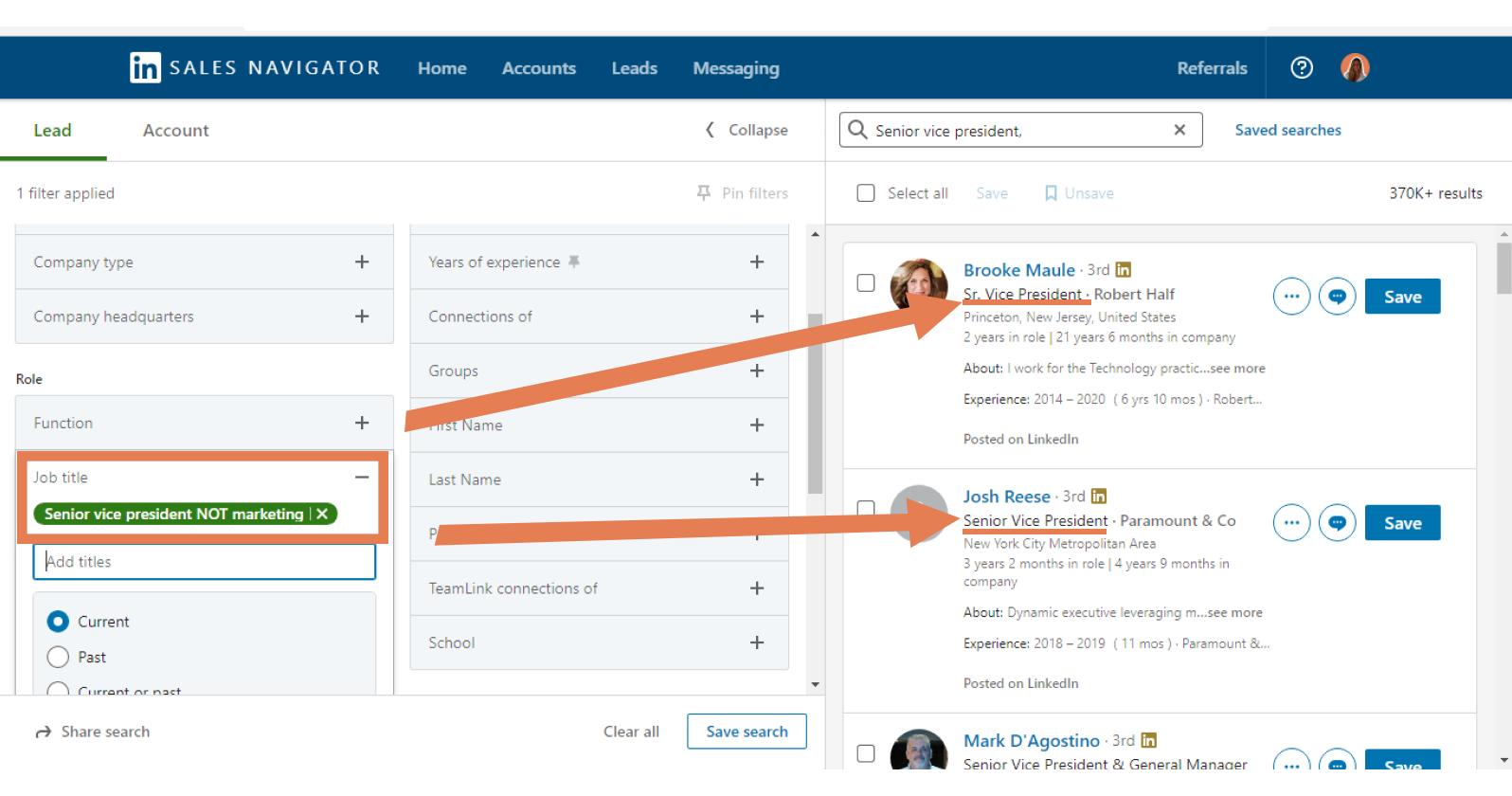Check the box for Josh Reese

866,509
